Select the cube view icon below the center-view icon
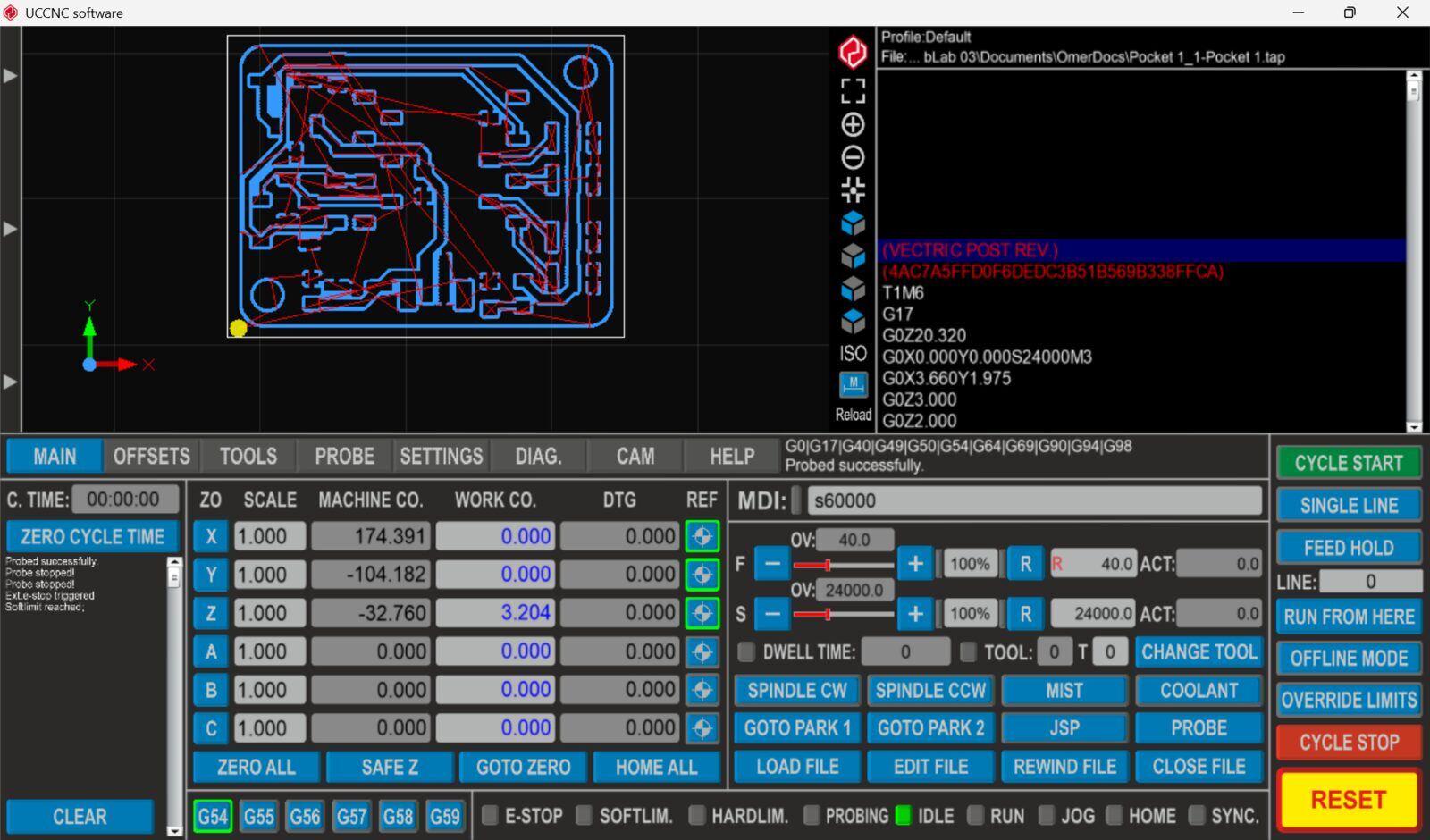 [x=853, y=223]
